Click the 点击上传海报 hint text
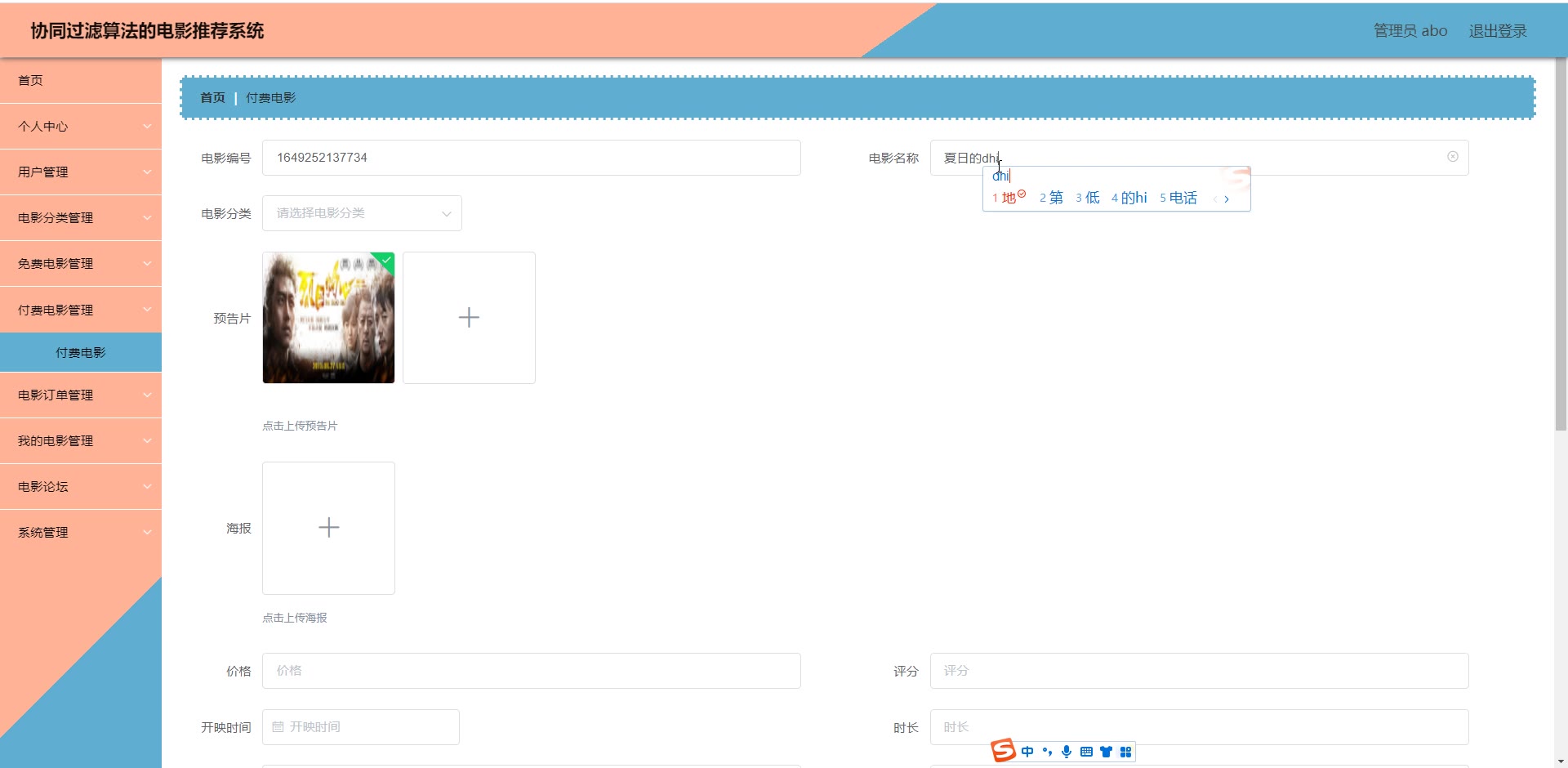 pos(295,618)
